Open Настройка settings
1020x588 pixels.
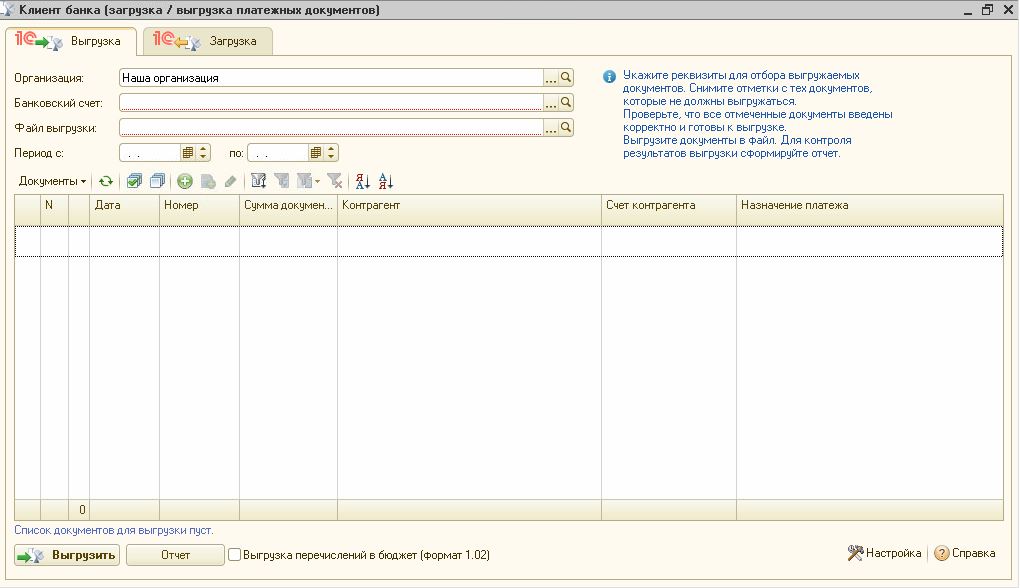pyautogui.click(x=885, y=554)
